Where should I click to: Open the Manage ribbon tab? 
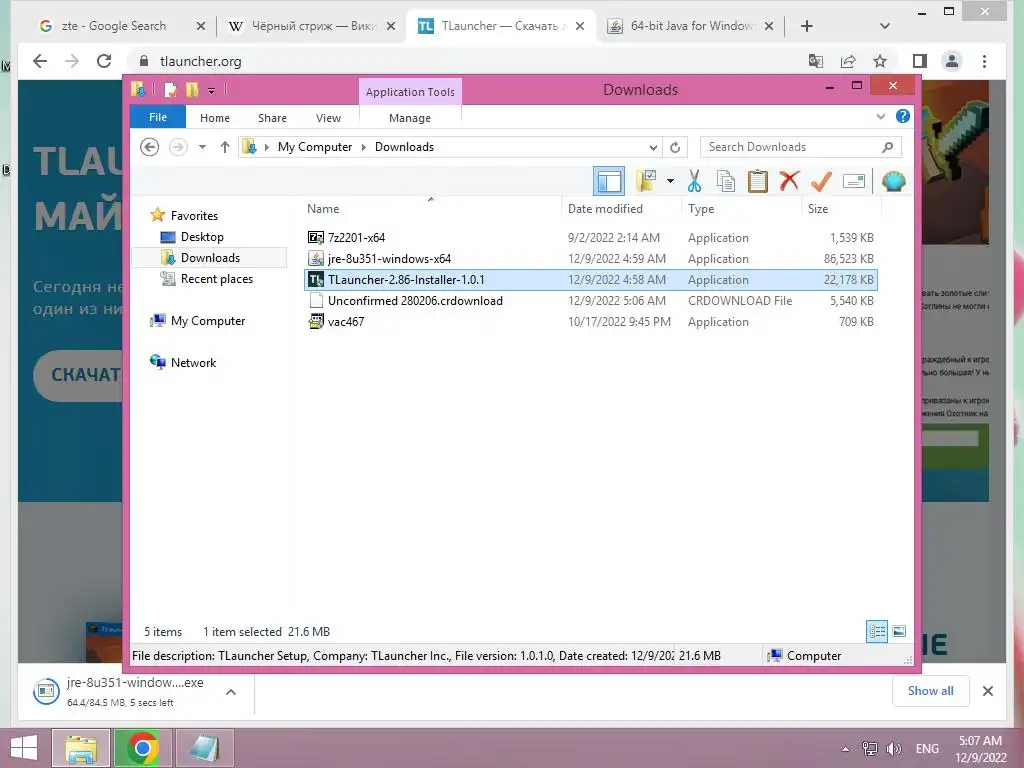point(410,118)
